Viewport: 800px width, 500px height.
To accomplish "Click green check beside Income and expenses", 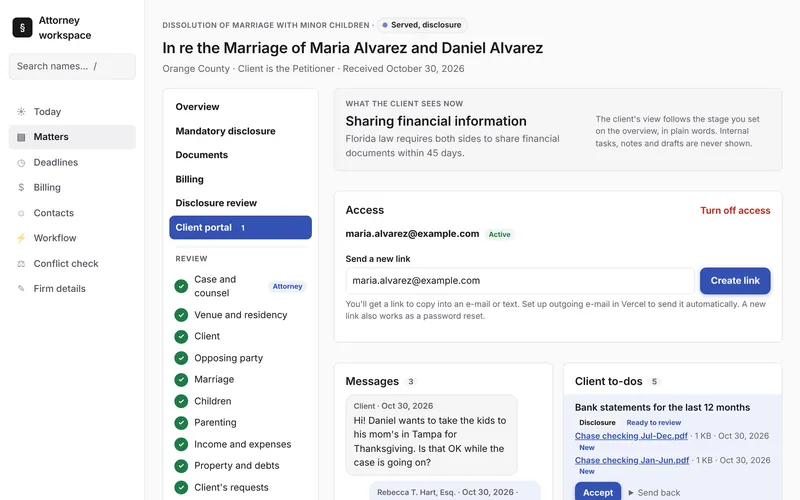I will tap(181, 444).
